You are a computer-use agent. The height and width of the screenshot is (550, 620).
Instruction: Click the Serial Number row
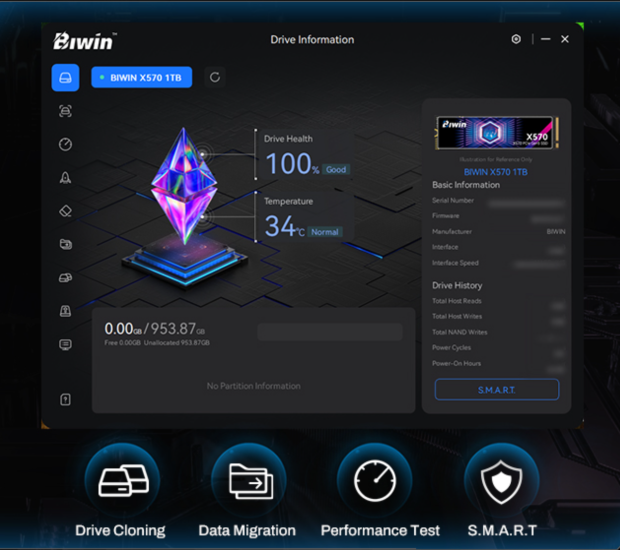coord(498,201)
